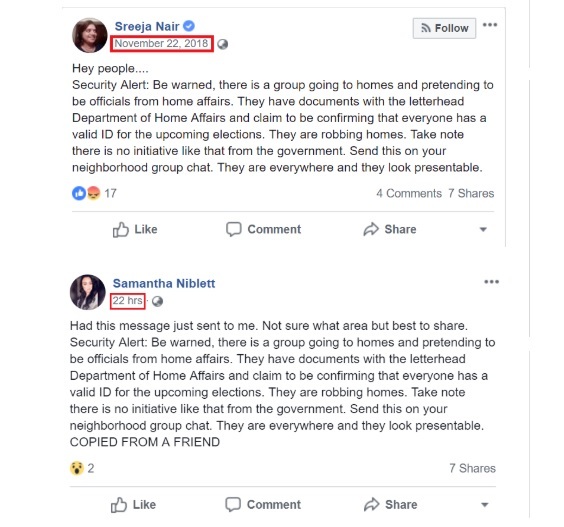The width and height of the screenshot is (564, 527).
Task: Click the globe privacy icon on Samantha's post
Action: click(157, 301)
